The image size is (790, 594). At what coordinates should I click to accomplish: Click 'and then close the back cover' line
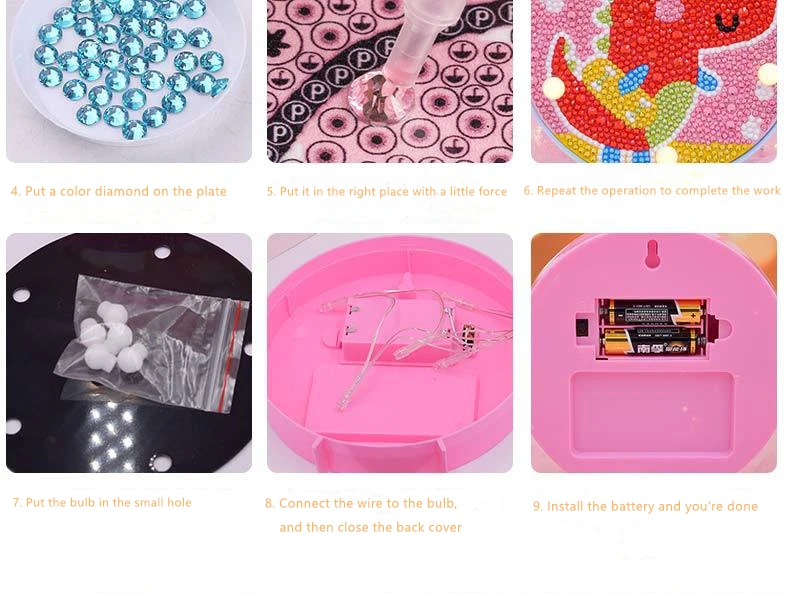(370, 527)
